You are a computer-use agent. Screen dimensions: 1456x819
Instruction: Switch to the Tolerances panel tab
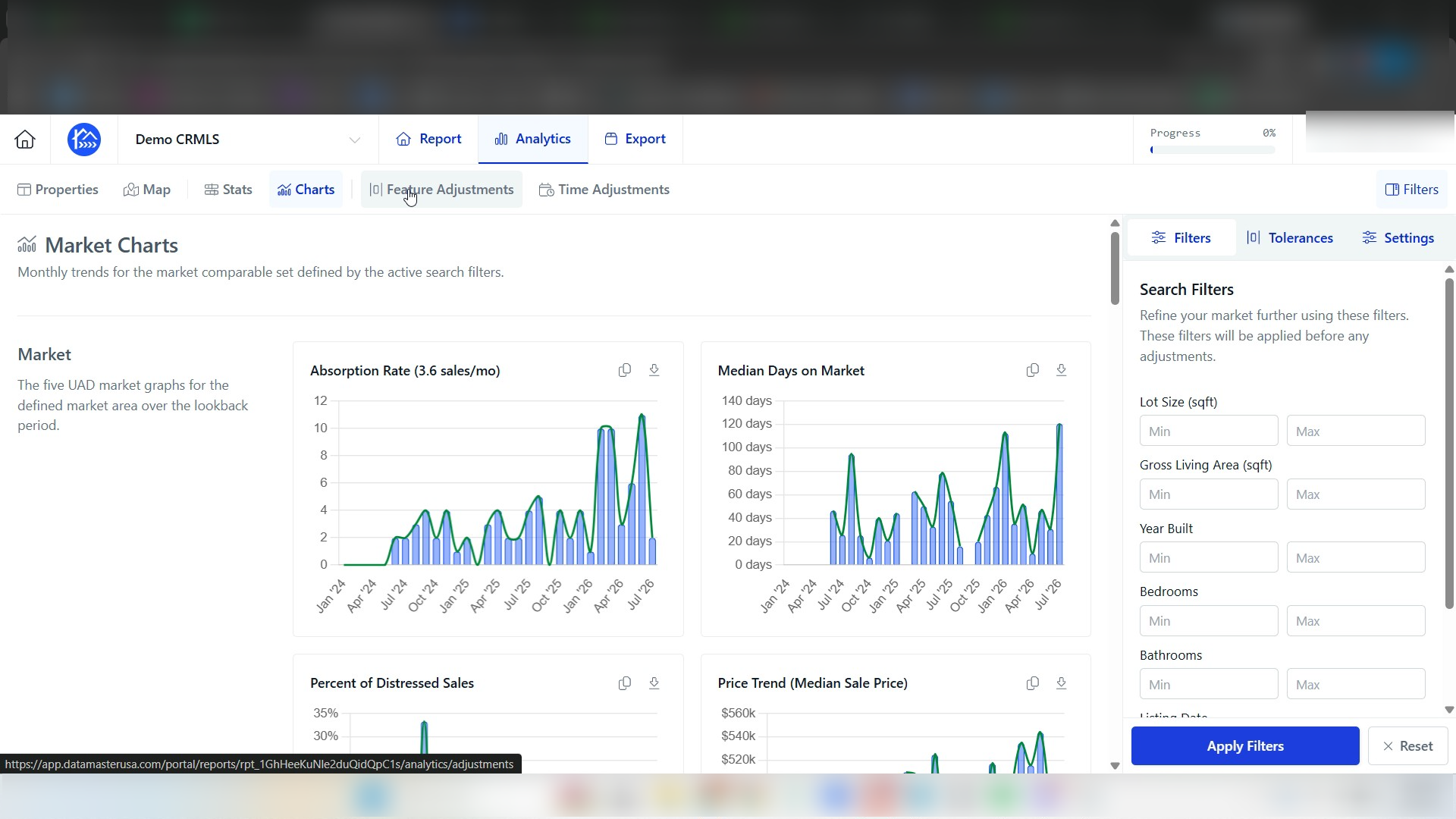coord(1290,238)
